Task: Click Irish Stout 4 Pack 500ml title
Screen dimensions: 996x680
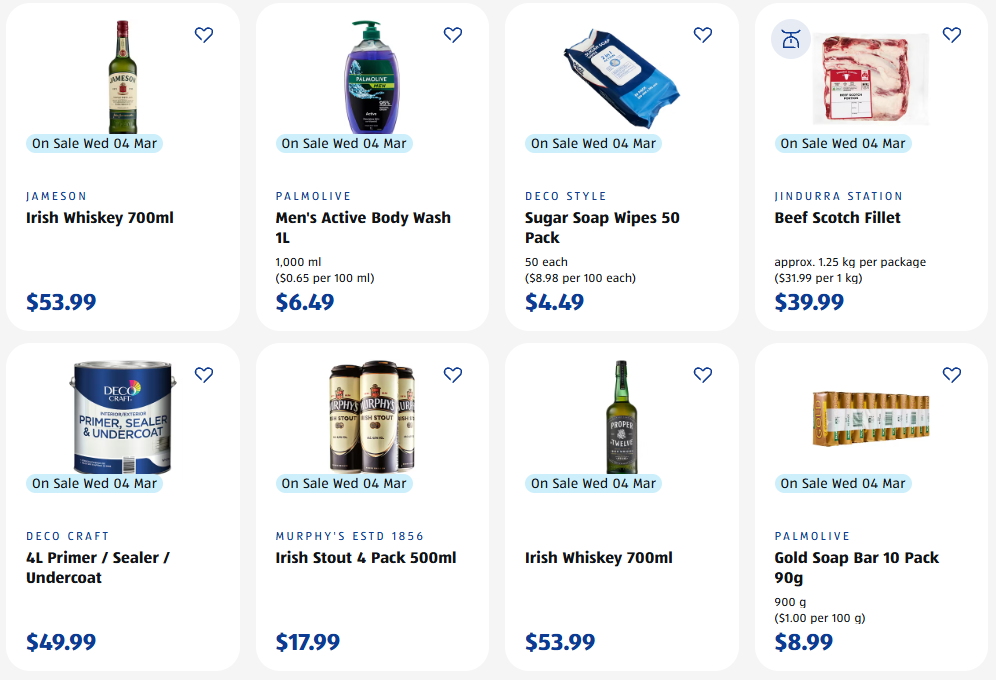Action: tap(366, 558)
